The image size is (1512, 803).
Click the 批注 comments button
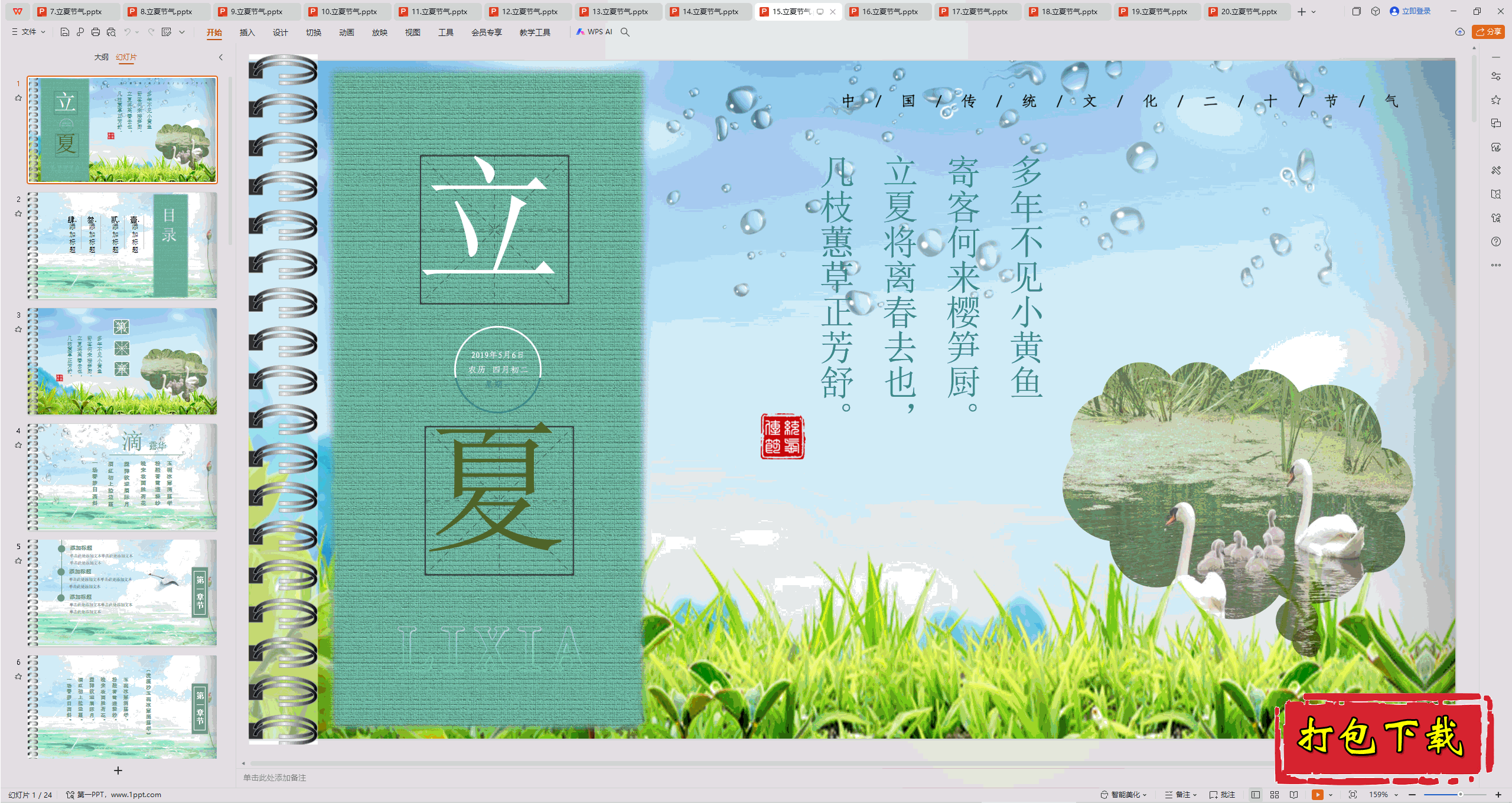click(x=1222, y=795)
